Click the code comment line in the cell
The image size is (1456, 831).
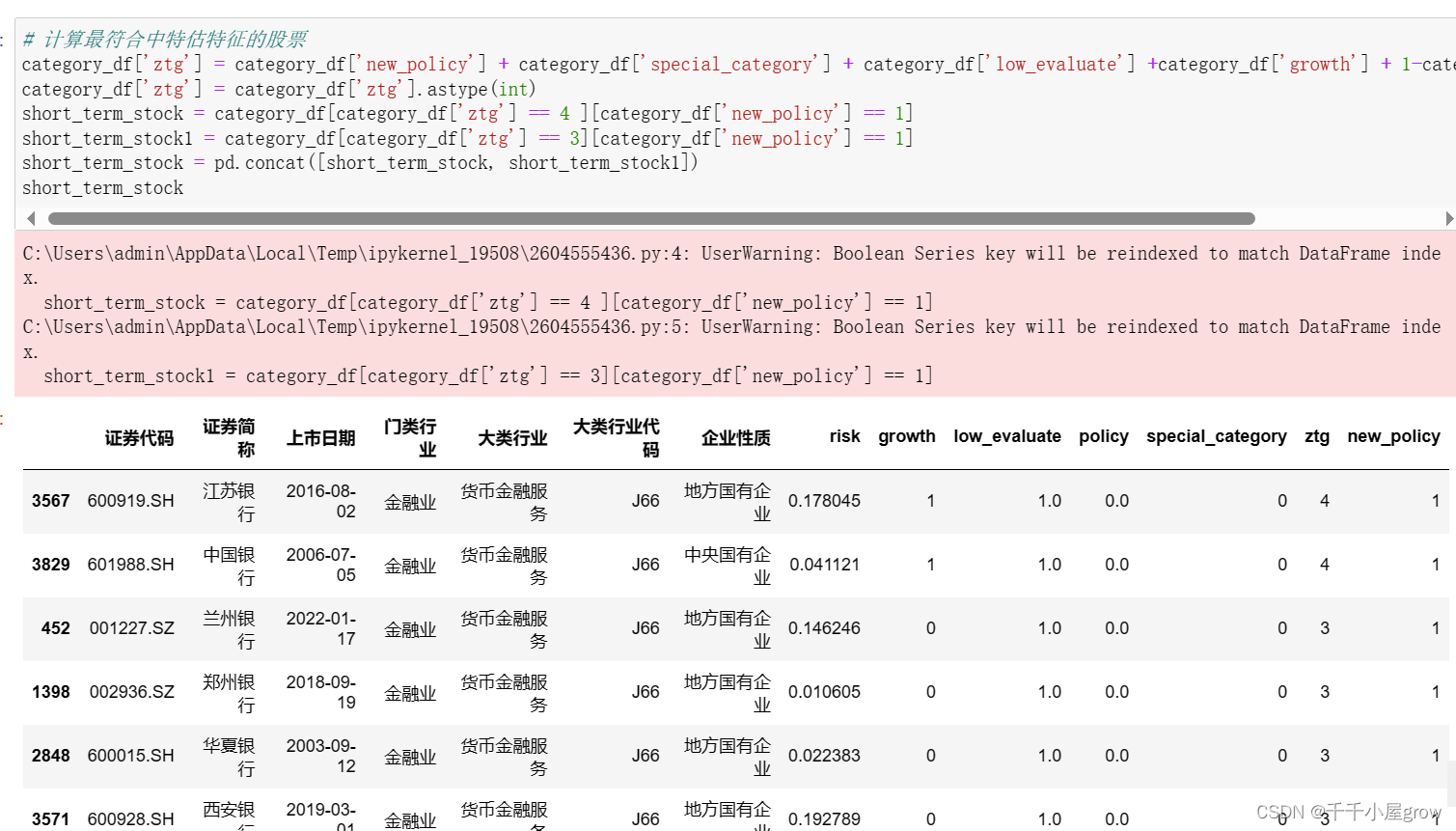pos(164,40)
